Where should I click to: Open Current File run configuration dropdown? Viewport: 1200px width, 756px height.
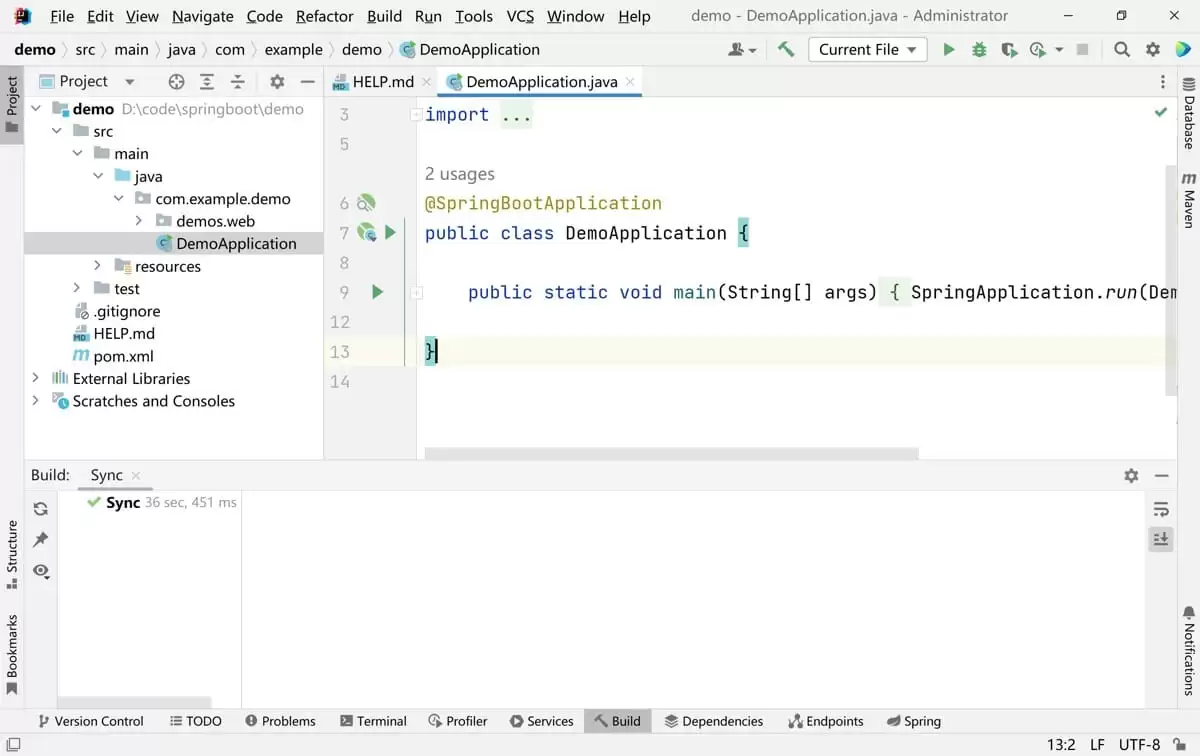coord(867,49)
